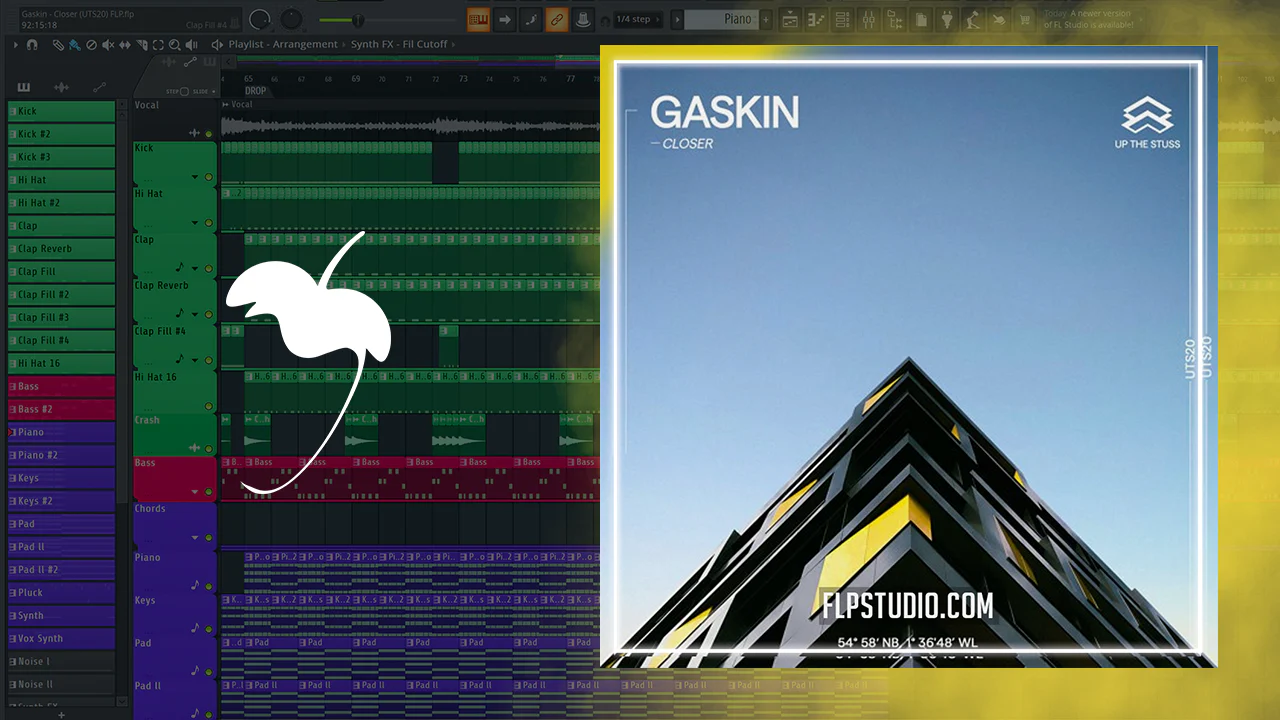
Task: Click the arrow icon beside typing keyboard button
Action: click(505, 19)
